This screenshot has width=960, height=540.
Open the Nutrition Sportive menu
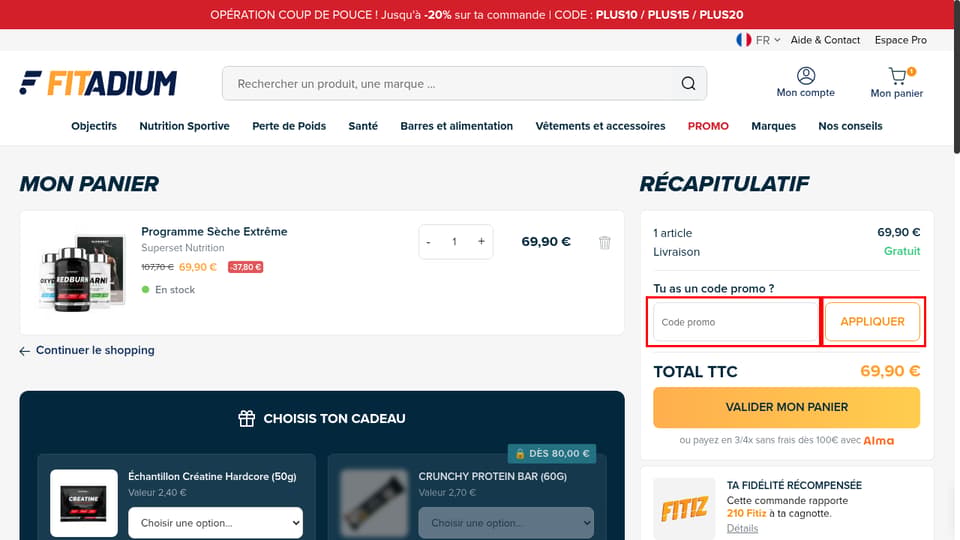coord(184,126)
